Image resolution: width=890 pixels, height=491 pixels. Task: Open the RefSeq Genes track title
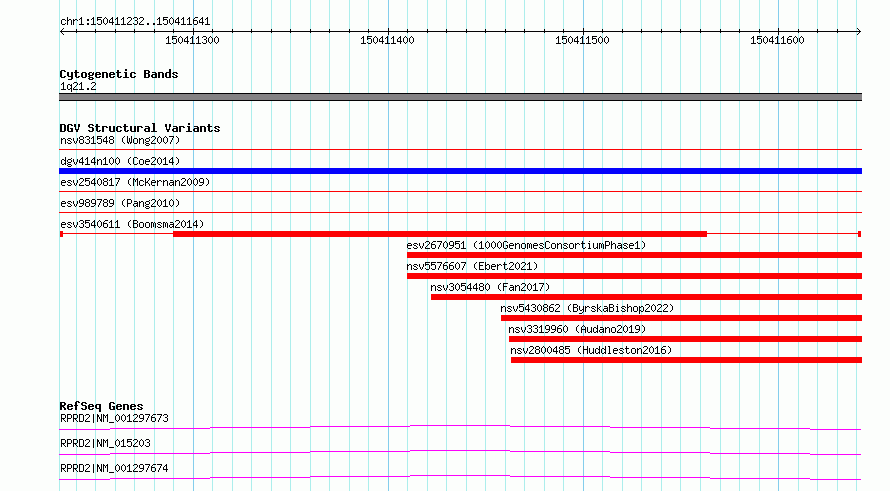(102, 406)
